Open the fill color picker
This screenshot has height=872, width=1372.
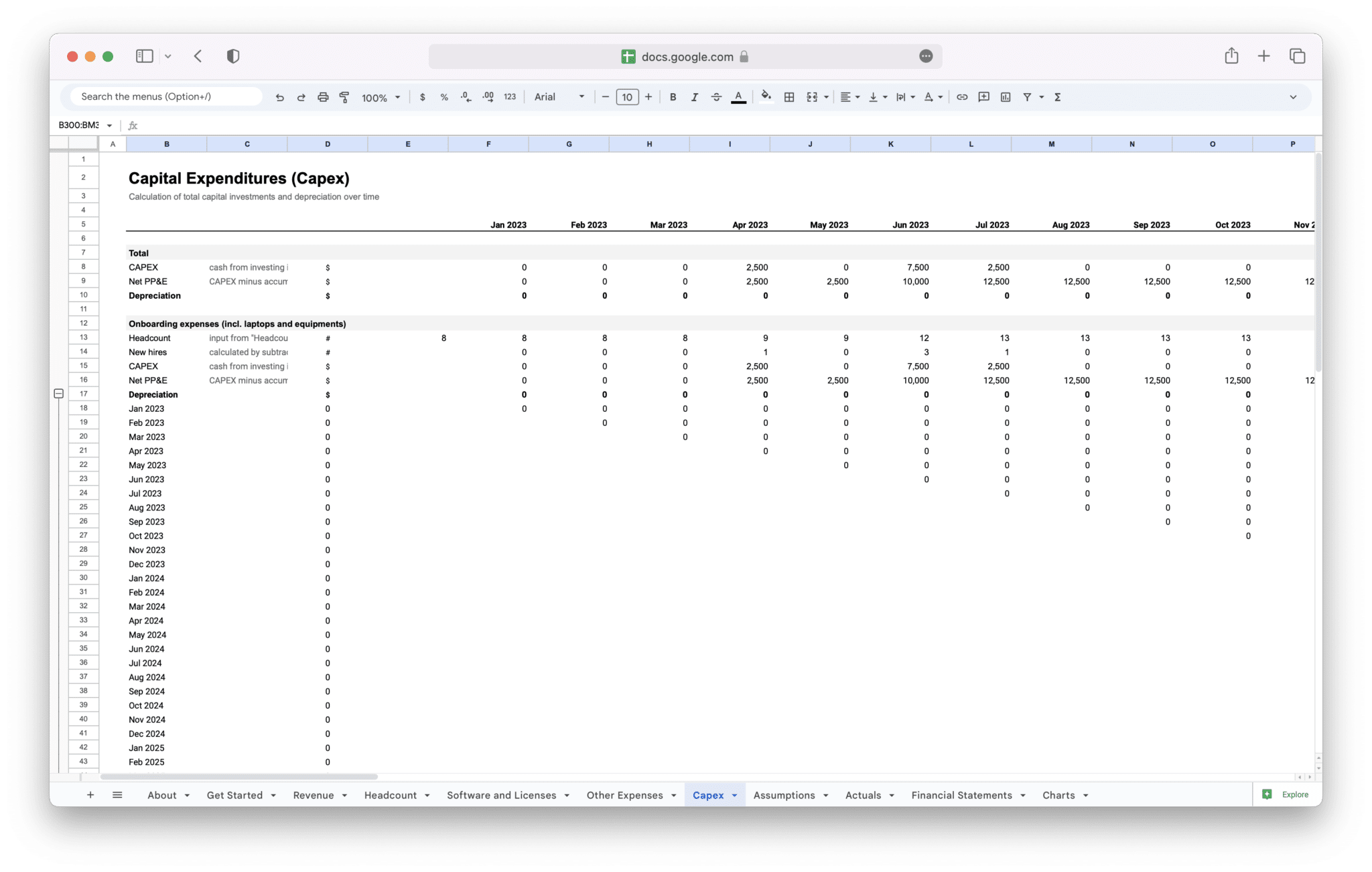tap(766, 96)
